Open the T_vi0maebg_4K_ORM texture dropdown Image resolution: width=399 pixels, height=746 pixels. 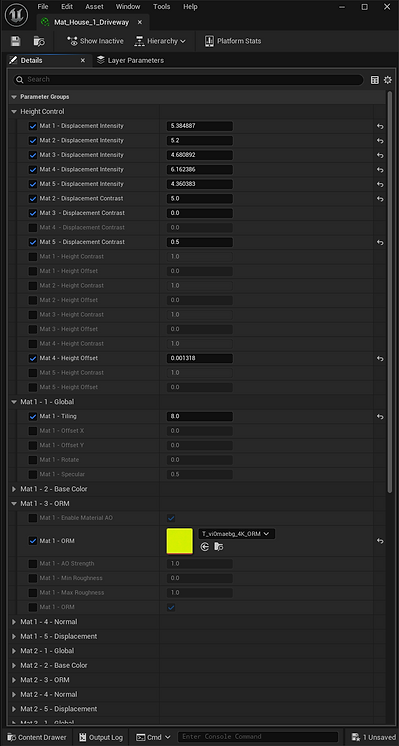point(236,534)
